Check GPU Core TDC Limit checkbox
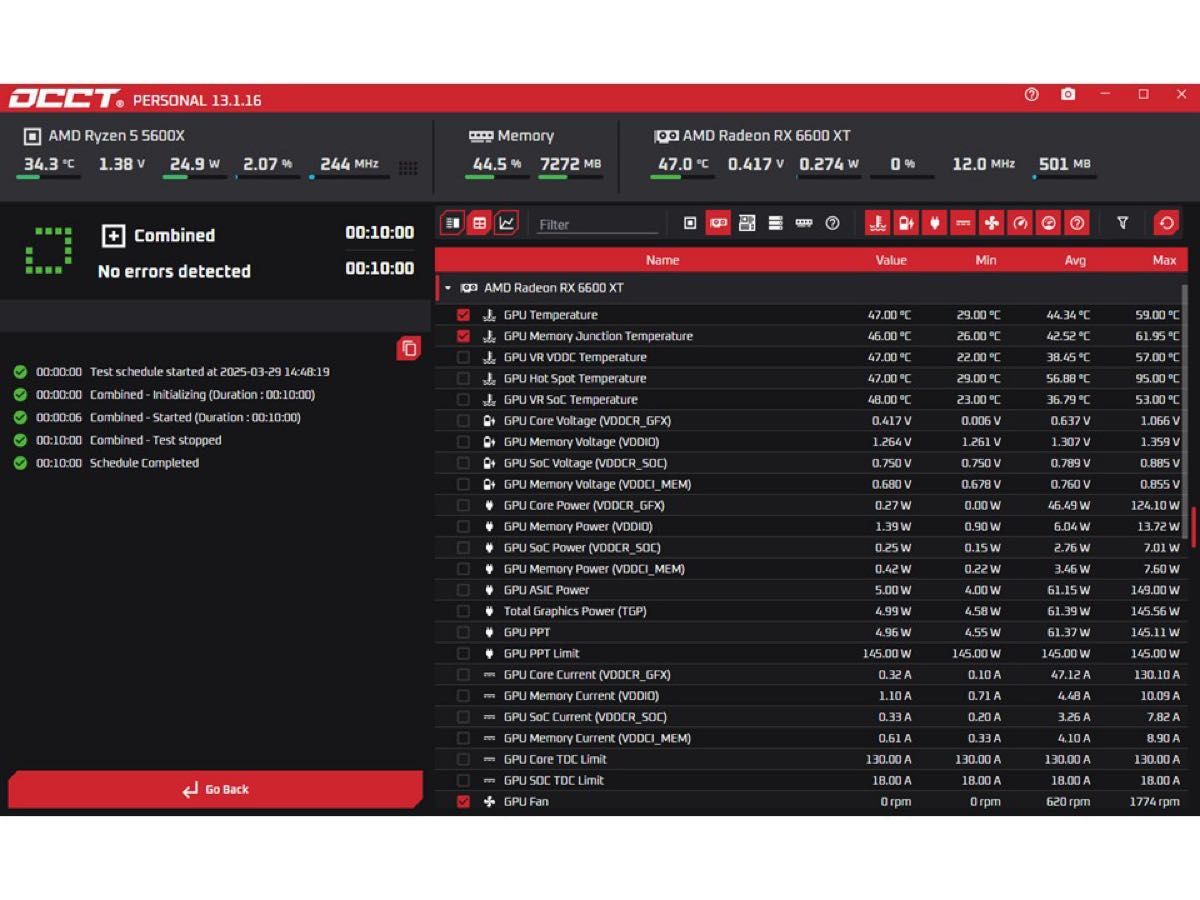This screenshot has width=1200, height=900. pyautogui.click(x=463, y=759)
